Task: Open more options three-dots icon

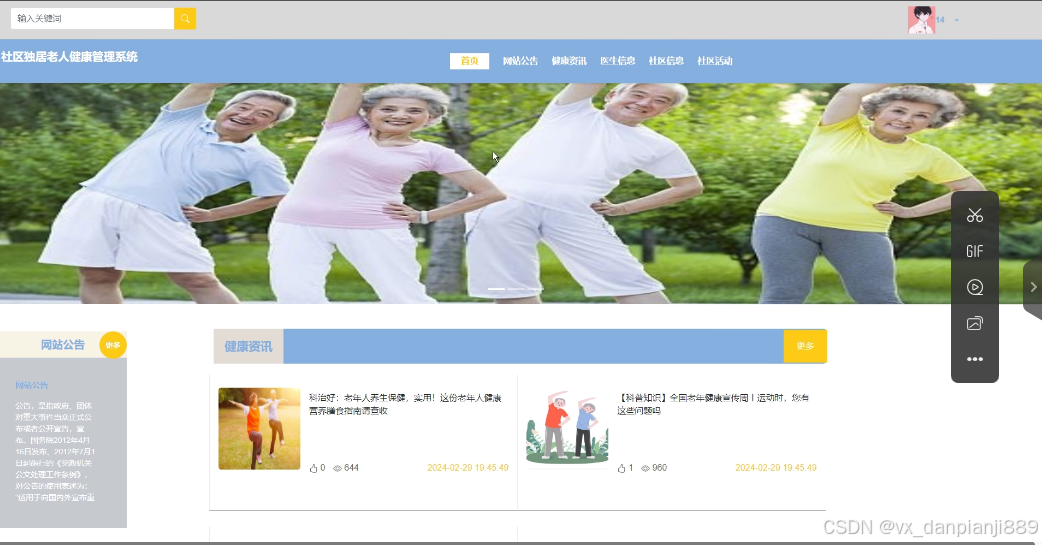Action: click(x=974, y=359)
